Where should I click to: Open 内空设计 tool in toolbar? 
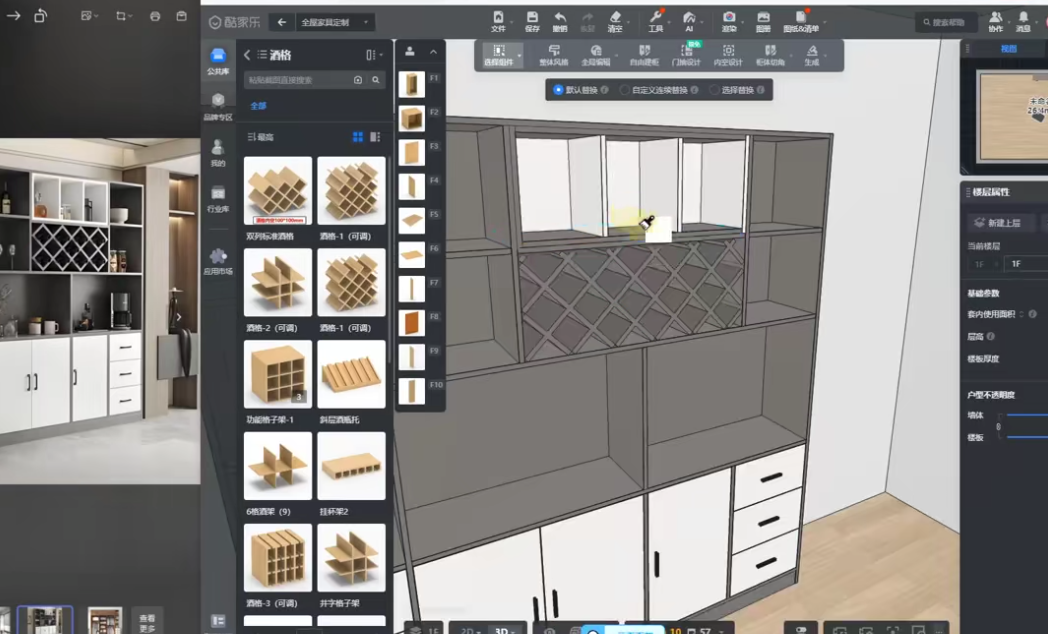click(728, 51)
